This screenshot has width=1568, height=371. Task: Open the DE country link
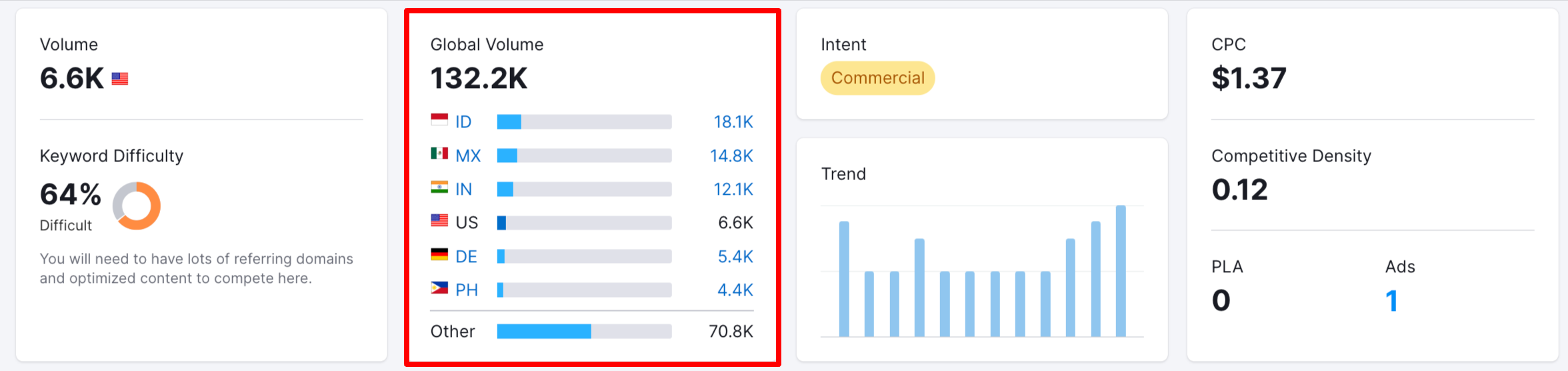click(x=466, y=257)
